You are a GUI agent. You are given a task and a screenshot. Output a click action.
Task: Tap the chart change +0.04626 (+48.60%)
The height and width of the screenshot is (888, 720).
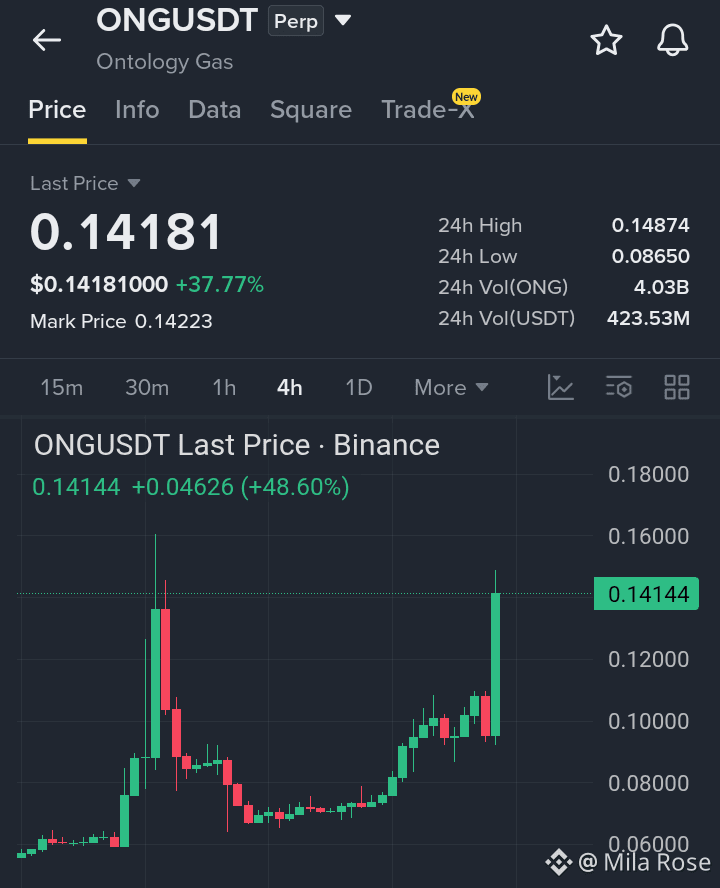240,487
